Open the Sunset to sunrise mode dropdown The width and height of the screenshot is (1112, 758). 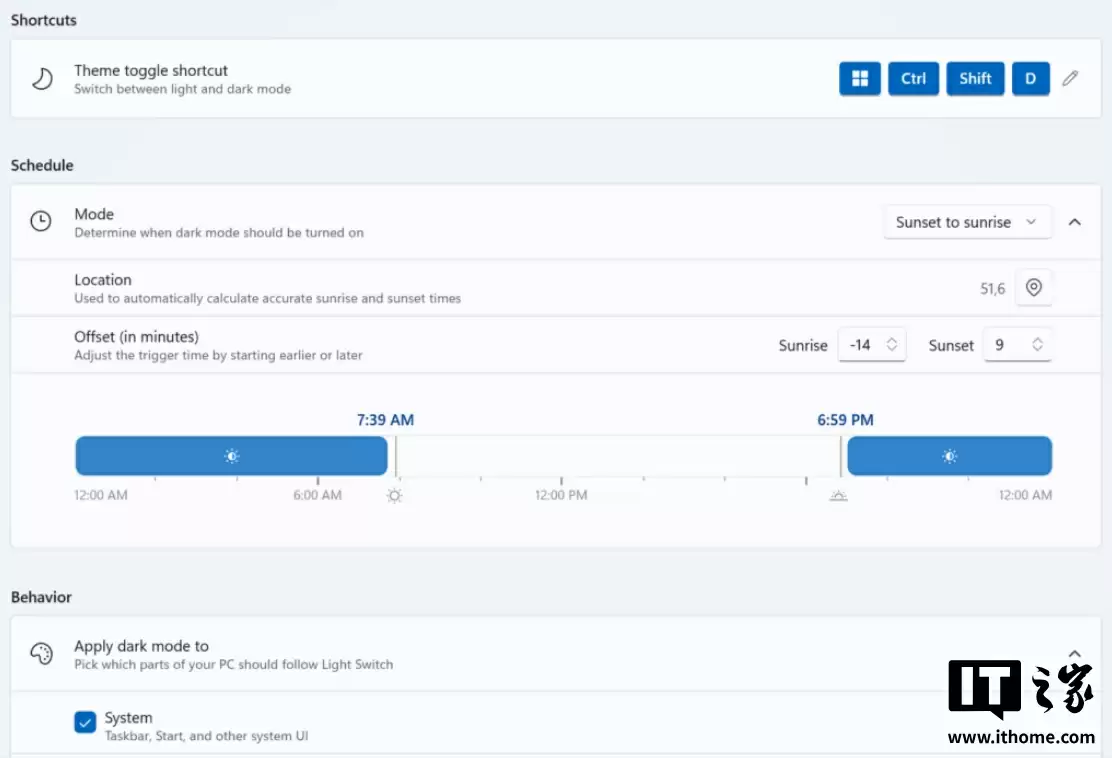coord(966,222)
